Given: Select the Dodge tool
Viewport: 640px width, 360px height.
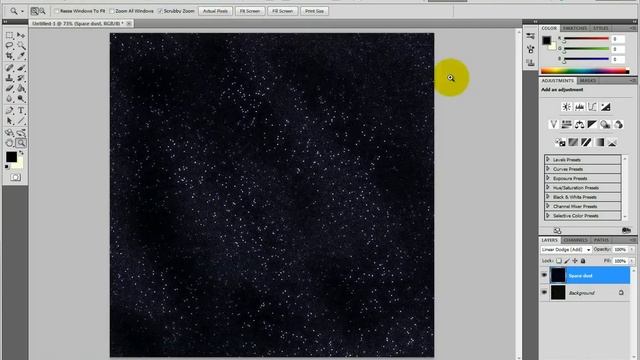Looking at the screenshot, I should pyautogui.click(x=21, y=98).
